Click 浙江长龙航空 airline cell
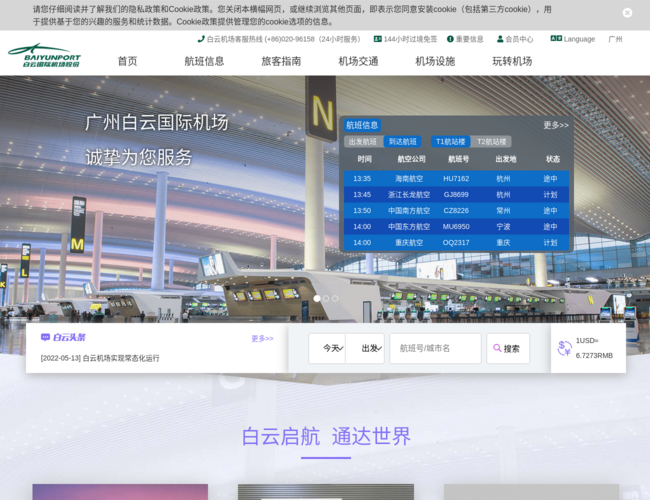 coord(409,194)
